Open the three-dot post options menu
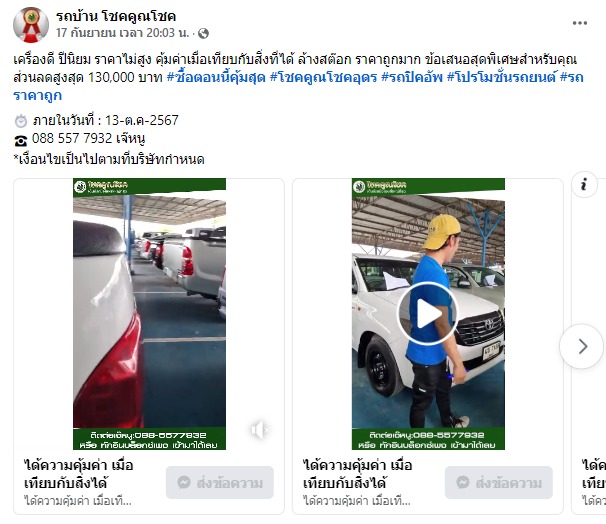The height and width of the screenshot is (524, 606). click(579, 23)
